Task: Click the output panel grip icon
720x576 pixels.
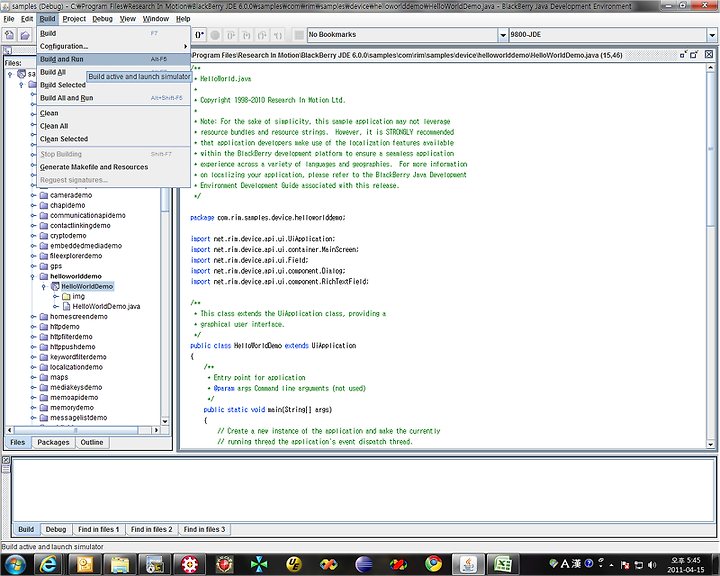Action: point(6,469)
